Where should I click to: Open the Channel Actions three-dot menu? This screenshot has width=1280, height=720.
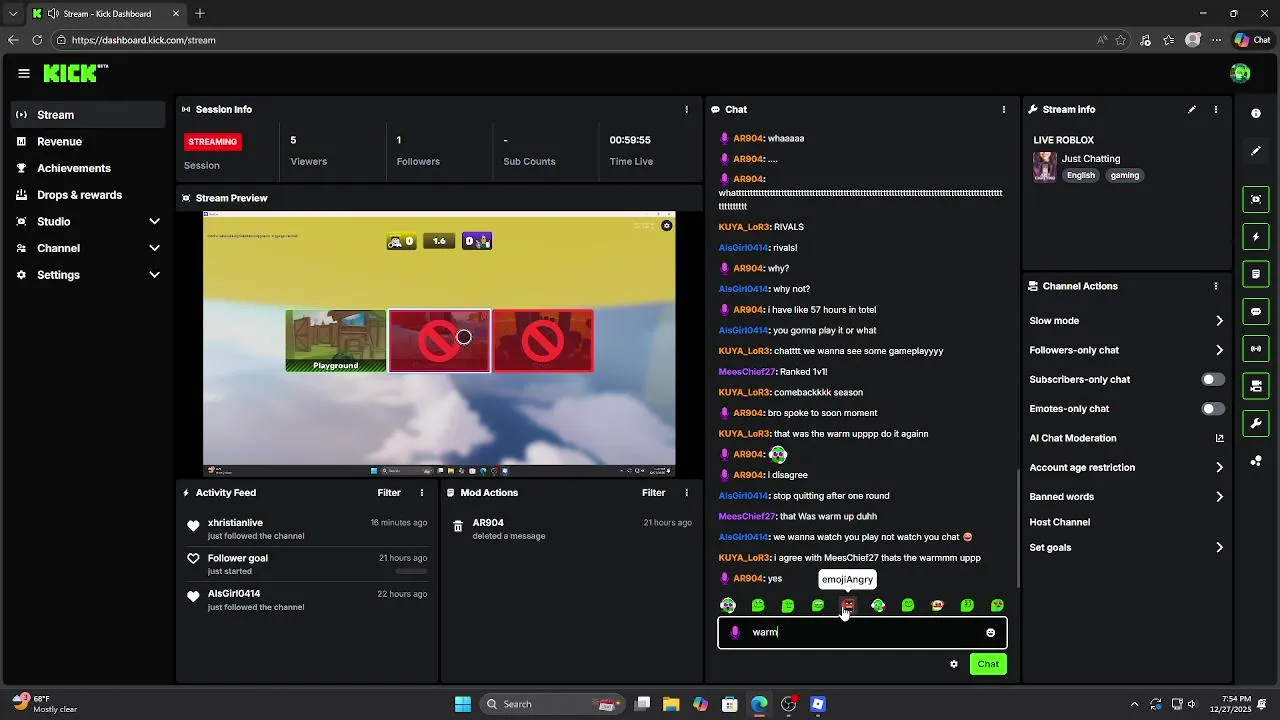point(1216,286)
